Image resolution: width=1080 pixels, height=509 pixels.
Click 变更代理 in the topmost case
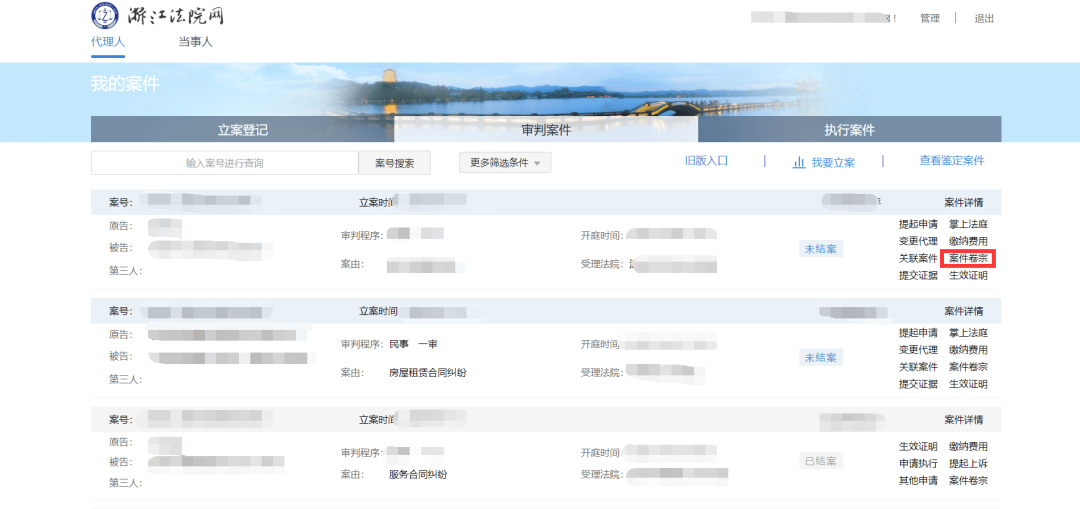click(918, 241)
